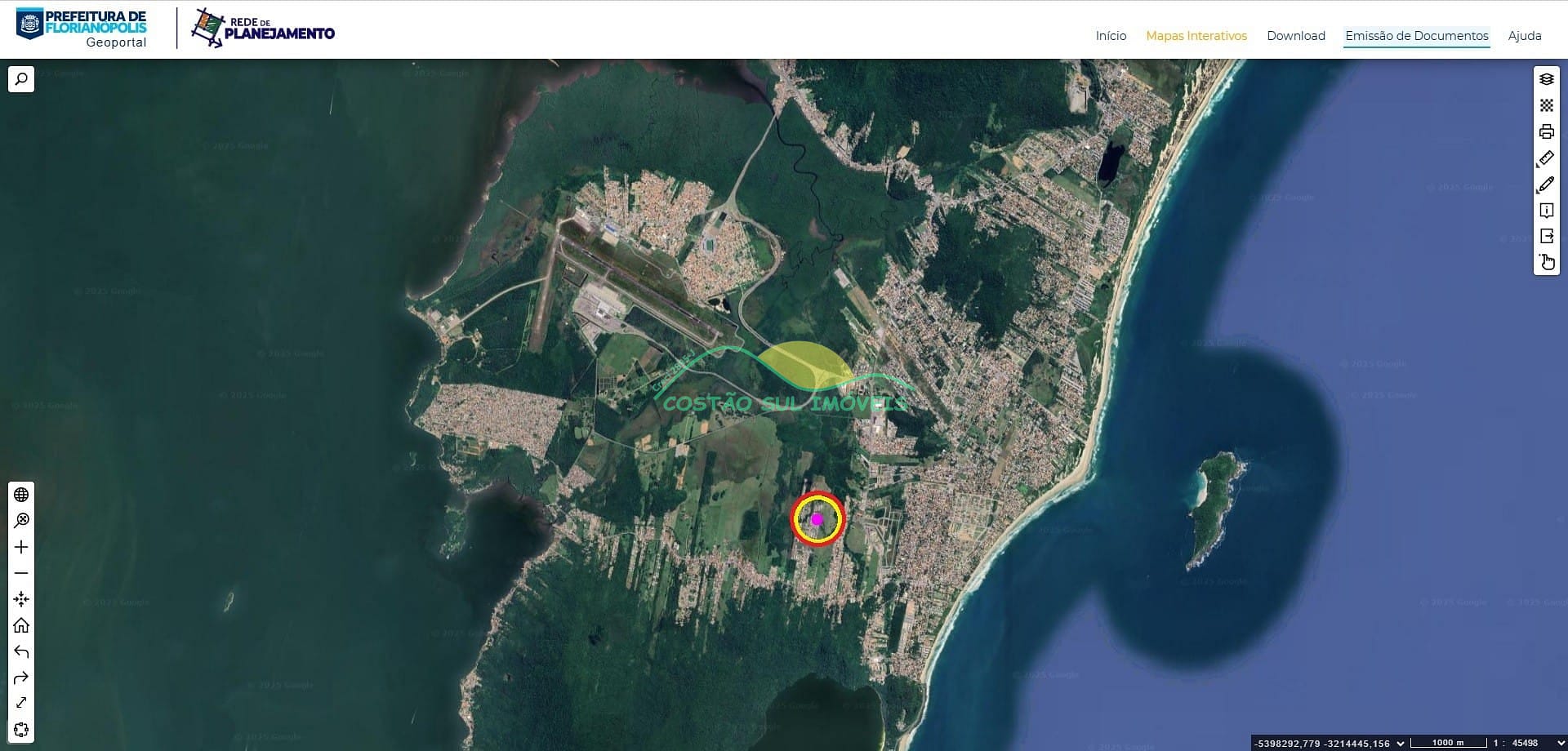Go to the Download page
The image size is (1568, 751).
pyautogui.click(x=1295, y=36)
